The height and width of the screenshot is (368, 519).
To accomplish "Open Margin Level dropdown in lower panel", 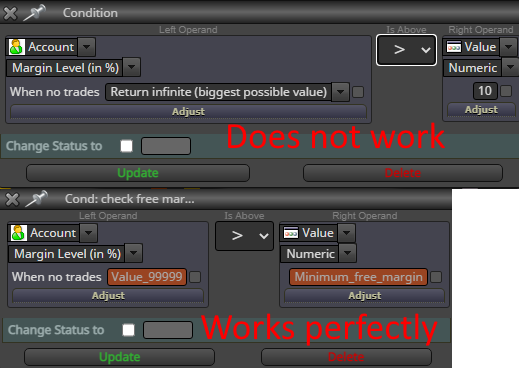I will (x=134, y=253).
